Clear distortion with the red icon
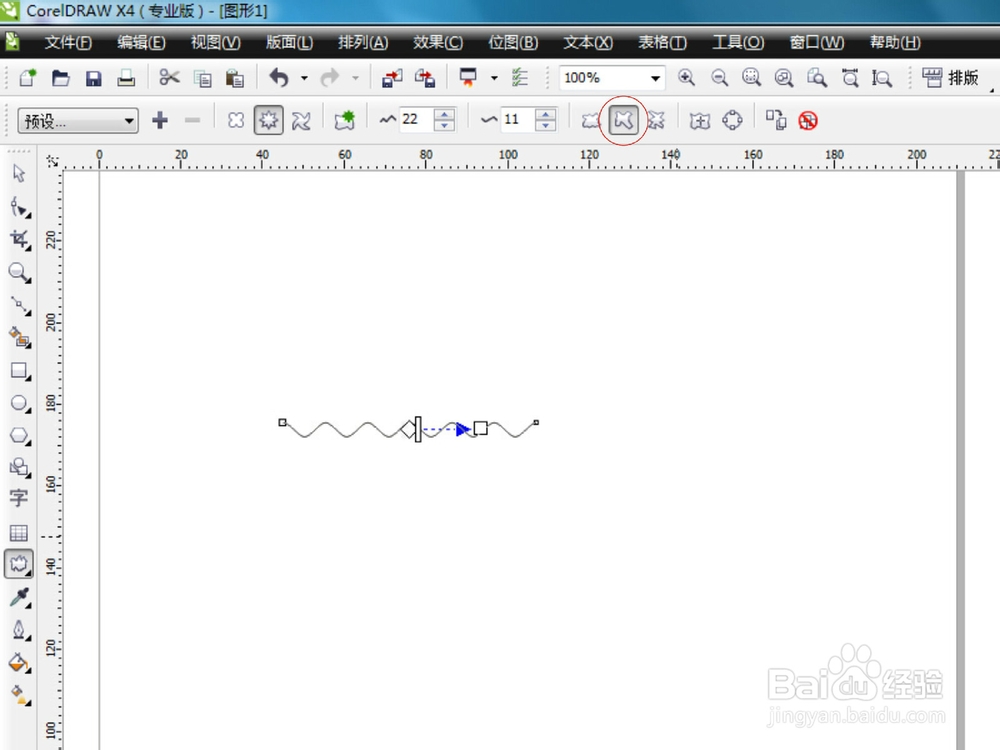This screenshot has height=750, width=1000. coord(807,120)
